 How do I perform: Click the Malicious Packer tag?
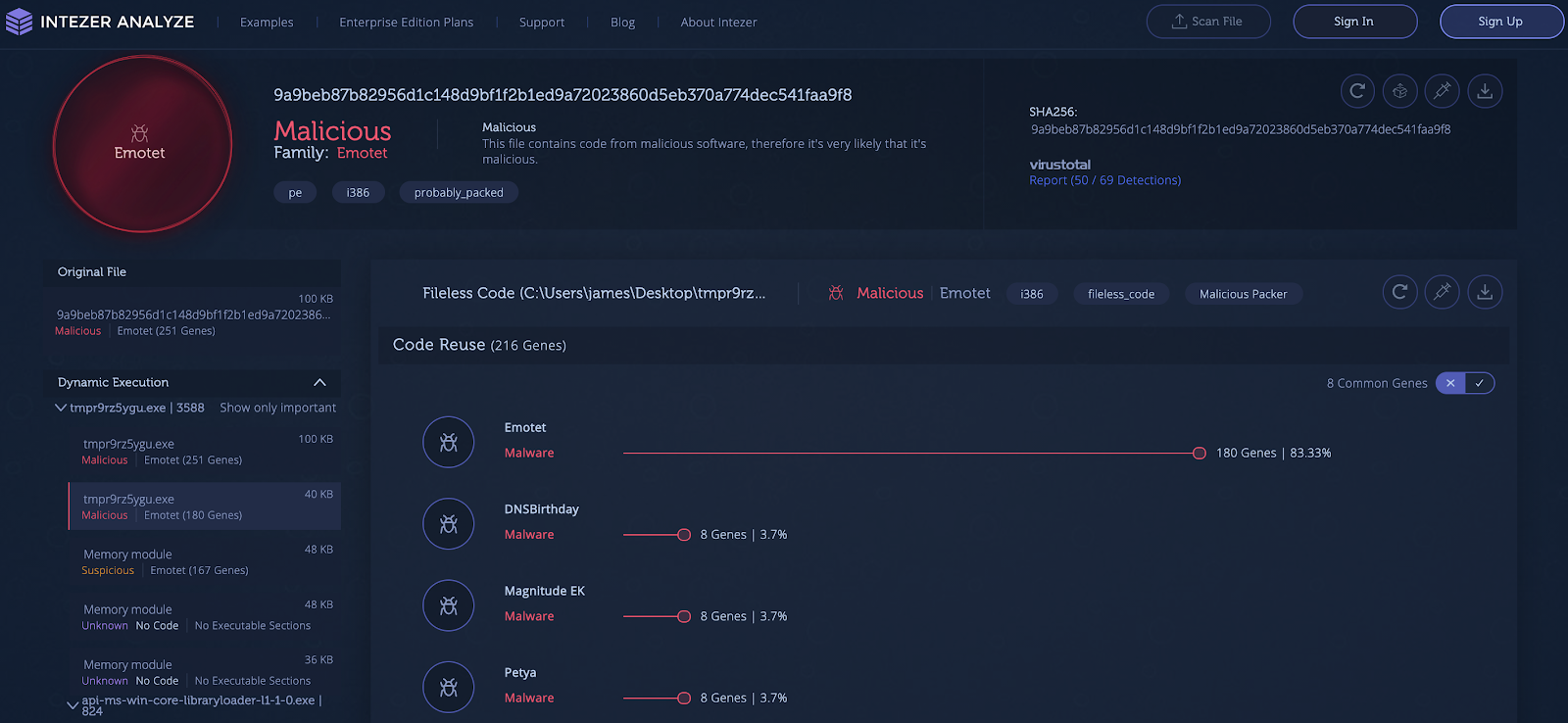(1243, 294)
